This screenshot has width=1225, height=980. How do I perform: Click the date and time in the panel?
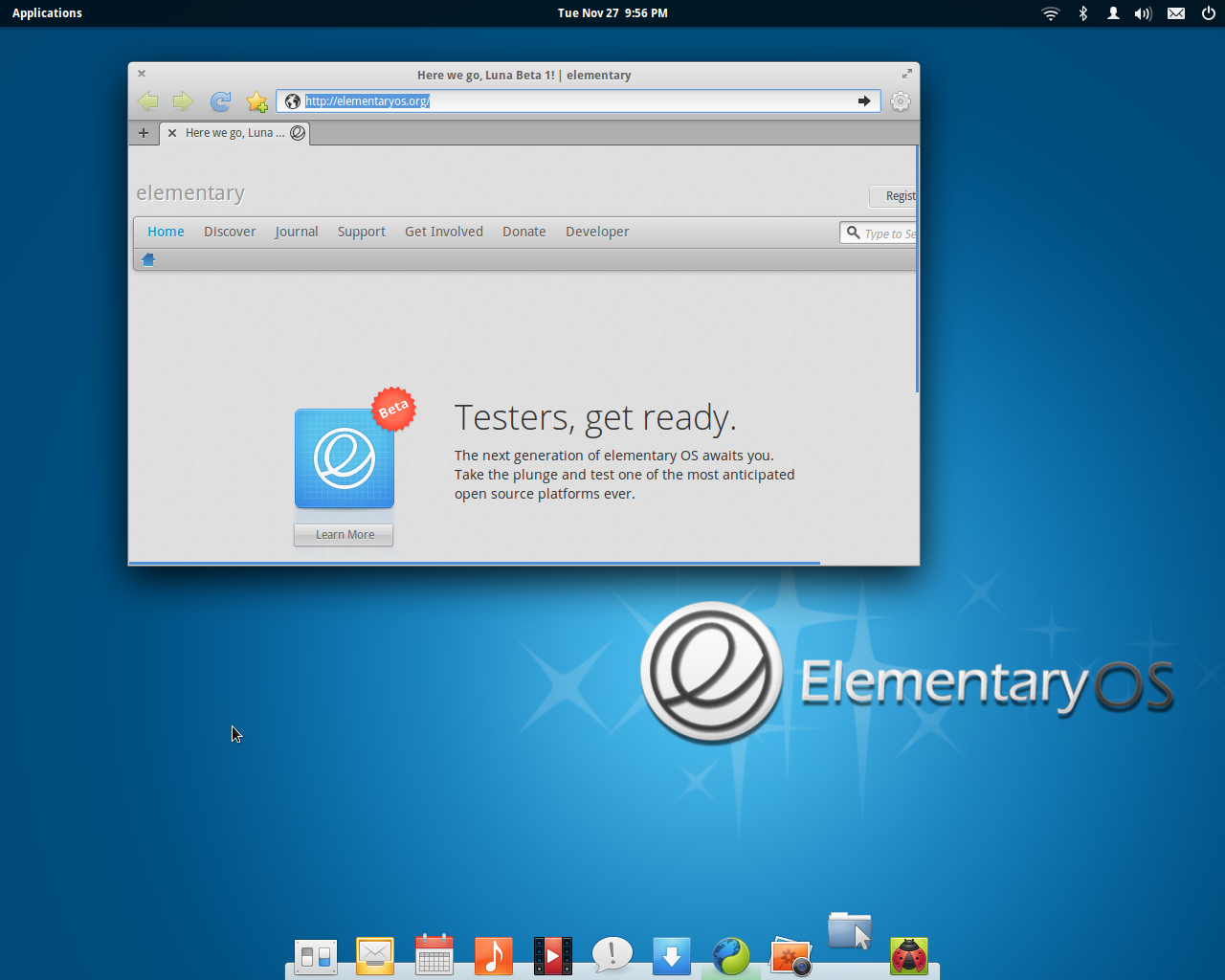(x=612, y=13)
